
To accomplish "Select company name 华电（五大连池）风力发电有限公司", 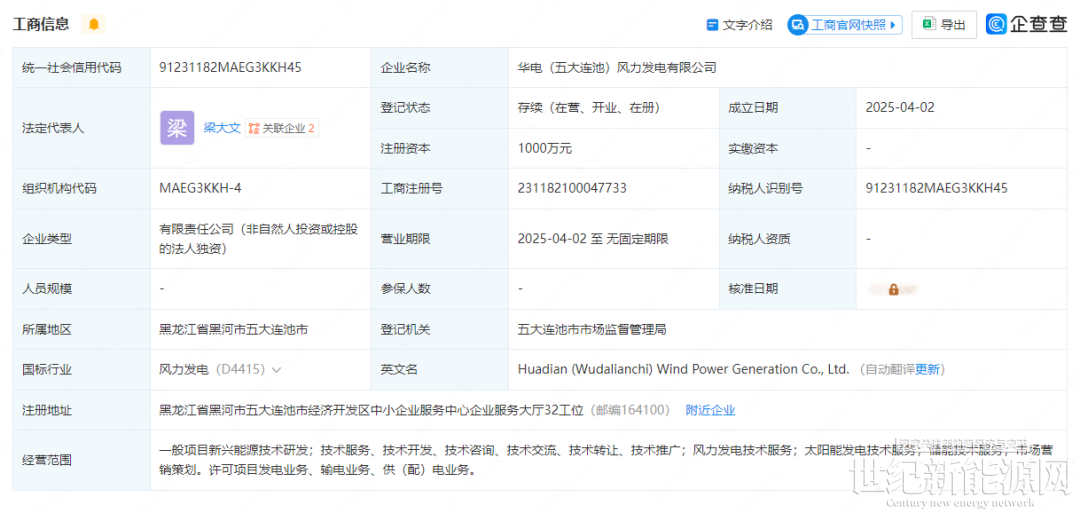I will (x=617, y=67).
